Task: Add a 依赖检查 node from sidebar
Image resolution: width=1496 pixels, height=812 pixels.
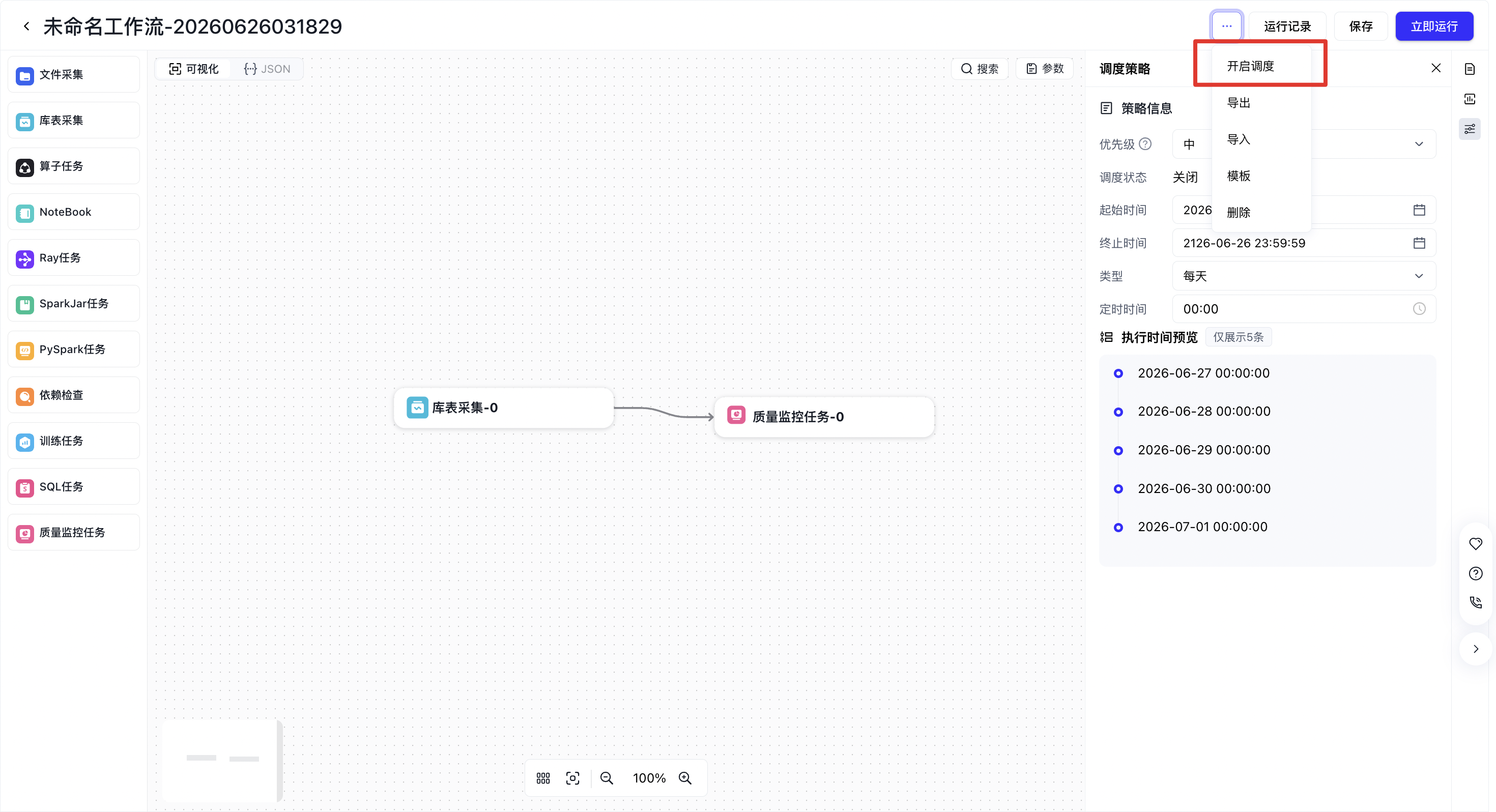Action: tap(74, 395)
